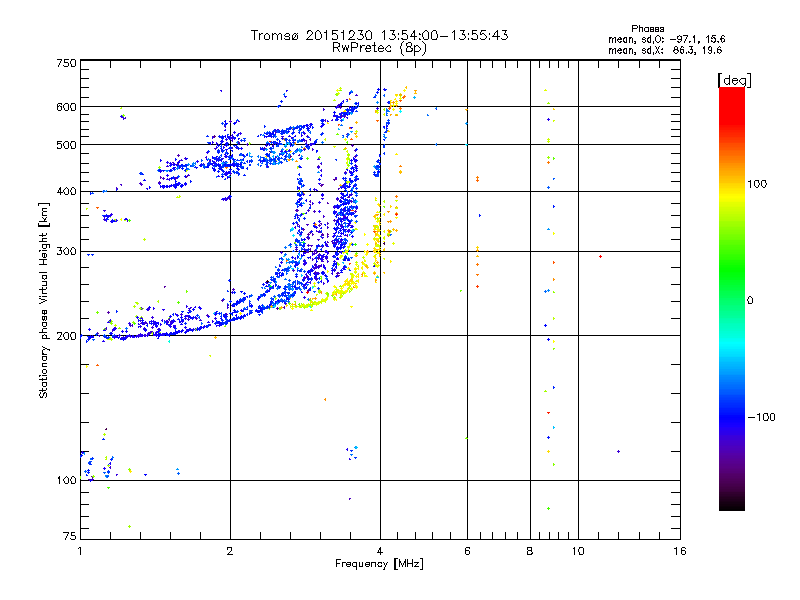This screenshot has height=600, width=800.
Task: Click the "75" y-axis tick label
Action: (70, 536)
